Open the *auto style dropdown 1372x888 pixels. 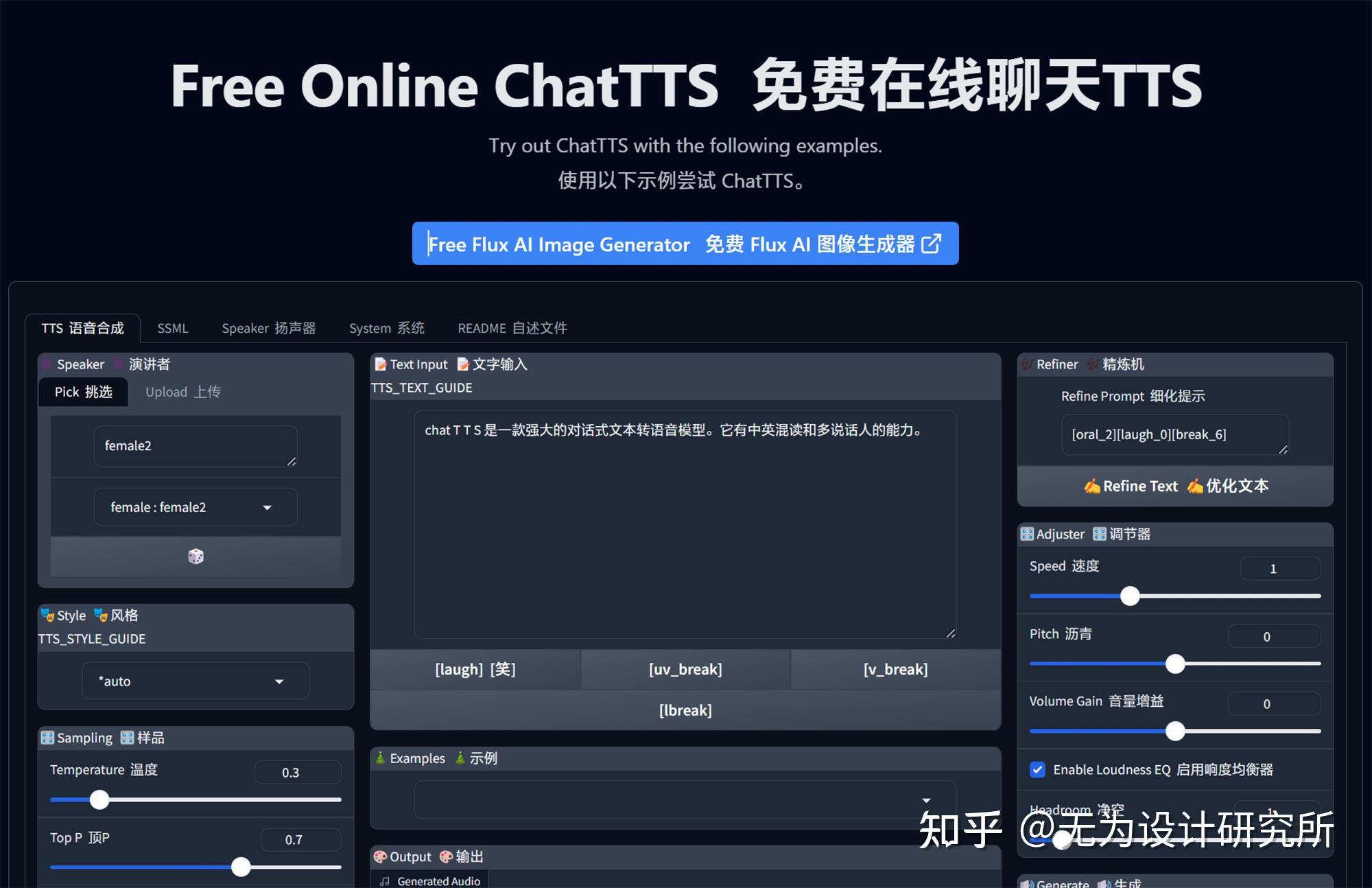click(196, 681)
